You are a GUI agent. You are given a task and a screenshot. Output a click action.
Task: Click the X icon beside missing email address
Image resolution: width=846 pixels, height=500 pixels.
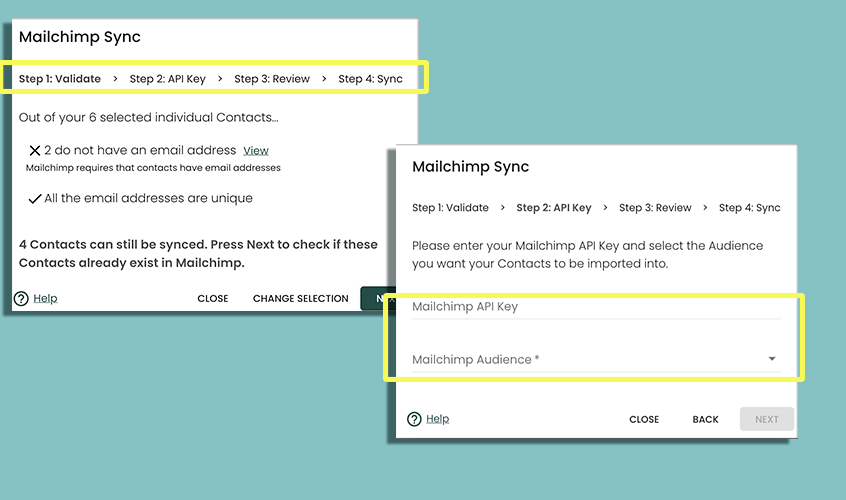(x=34, y=150)
